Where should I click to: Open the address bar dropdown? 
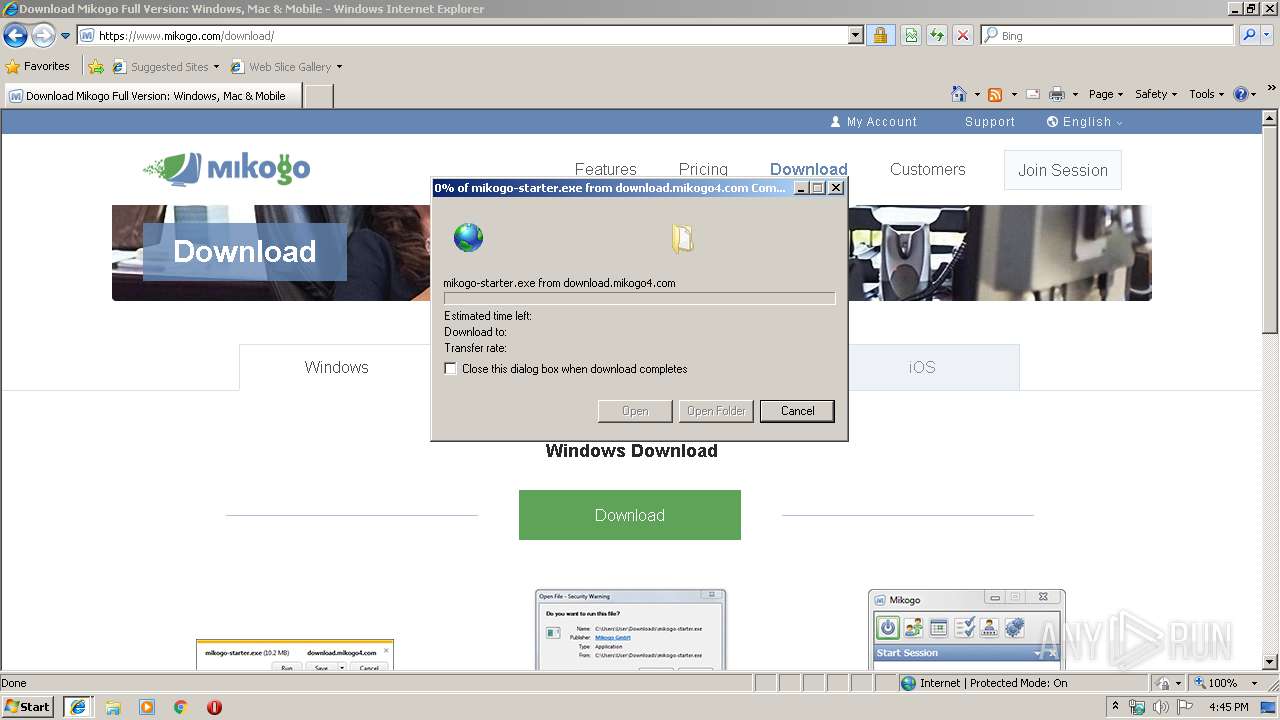pyautogui.click(x=855, y=35)
